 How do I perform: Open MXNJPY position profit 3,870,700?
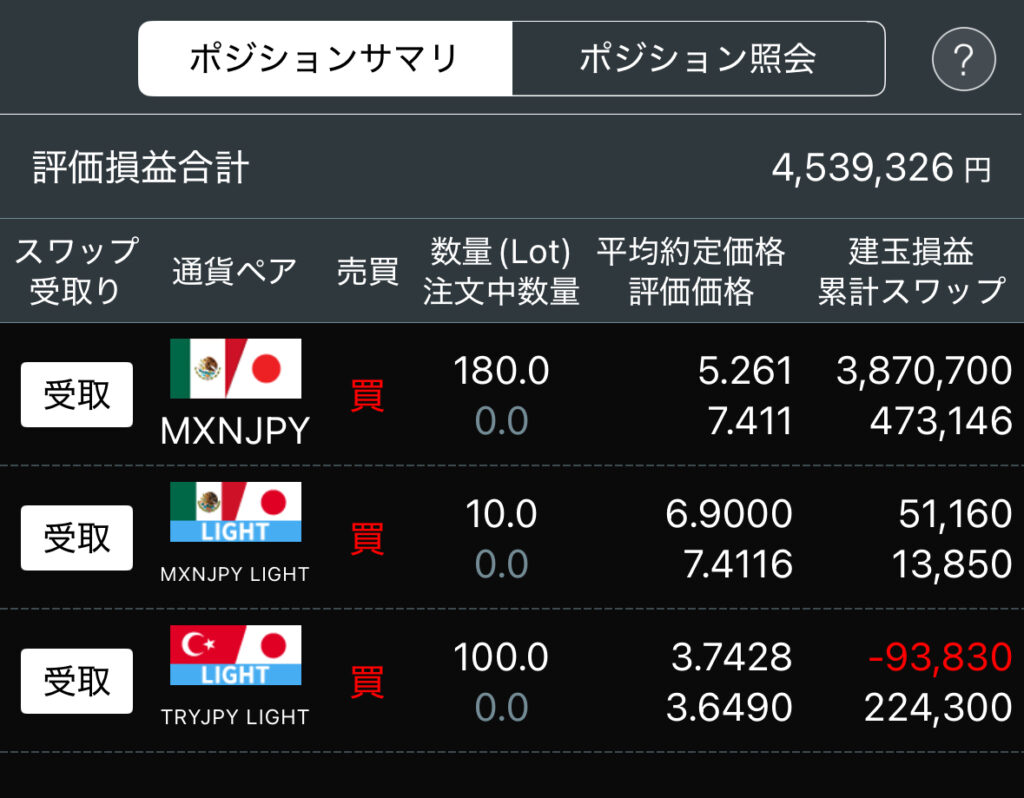coord(924,370)
